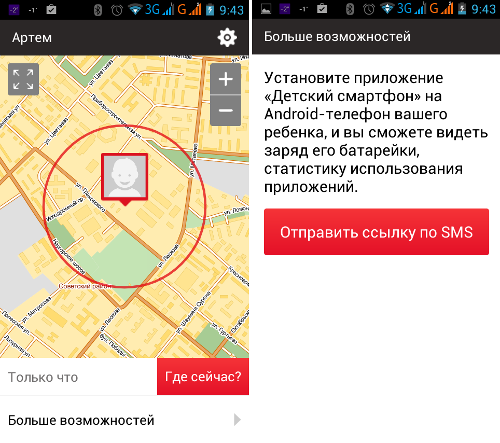Tap the Только что last-update label
500x443 pixels.
click(x=43, y=377)
